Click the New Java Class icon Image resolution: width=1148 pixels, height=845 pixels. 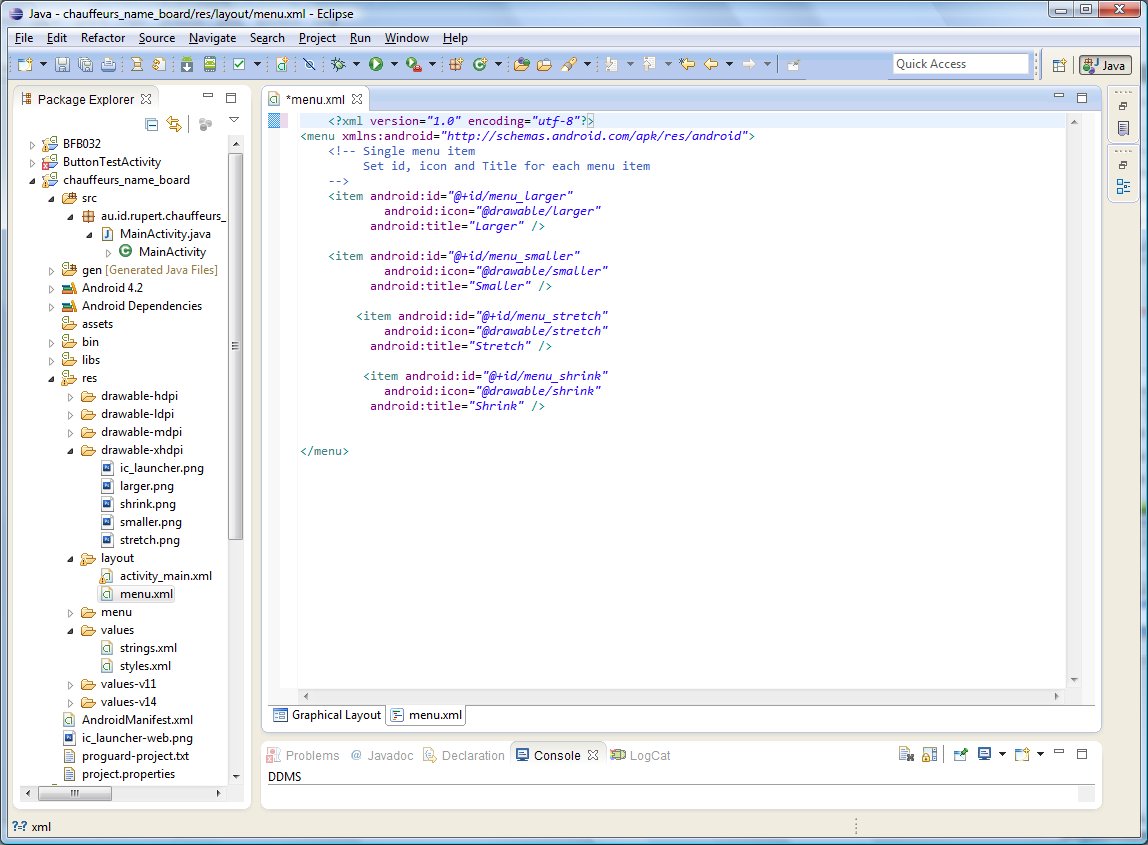[480, 64]
